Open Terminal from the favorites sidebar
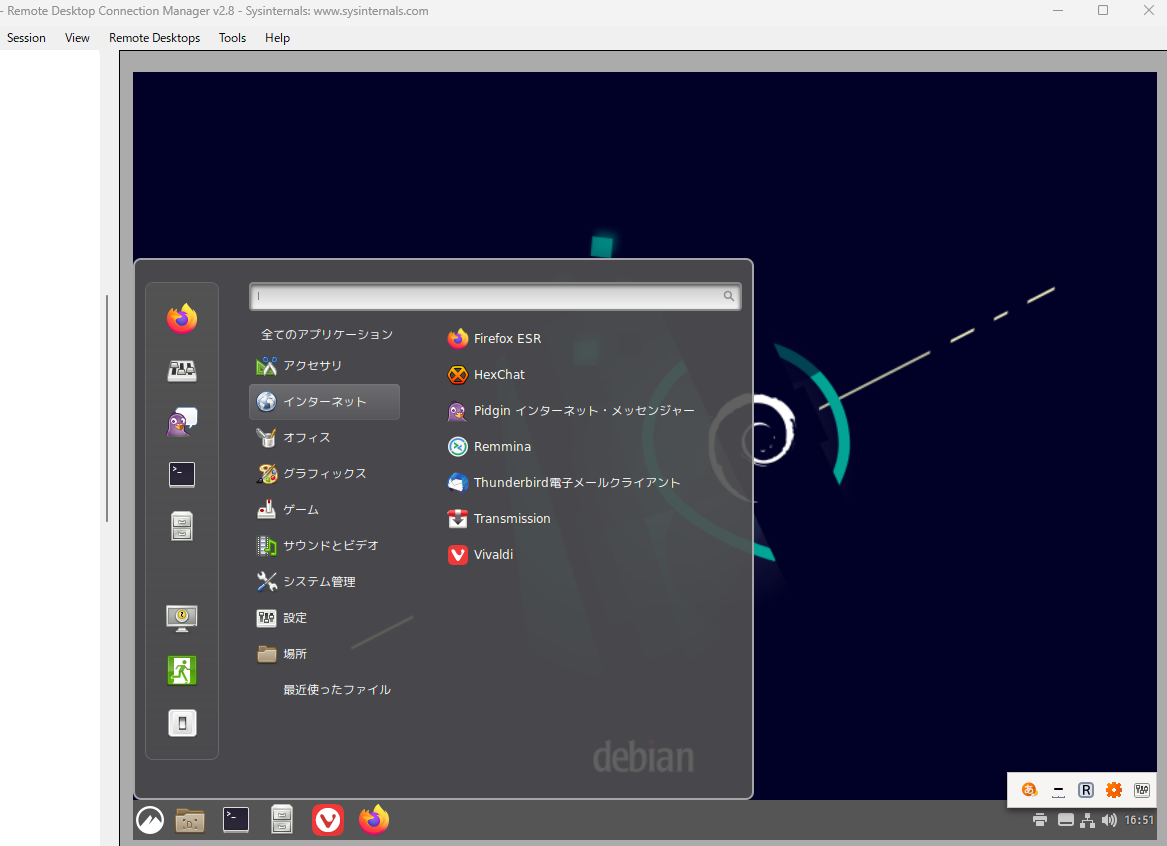 182,474
